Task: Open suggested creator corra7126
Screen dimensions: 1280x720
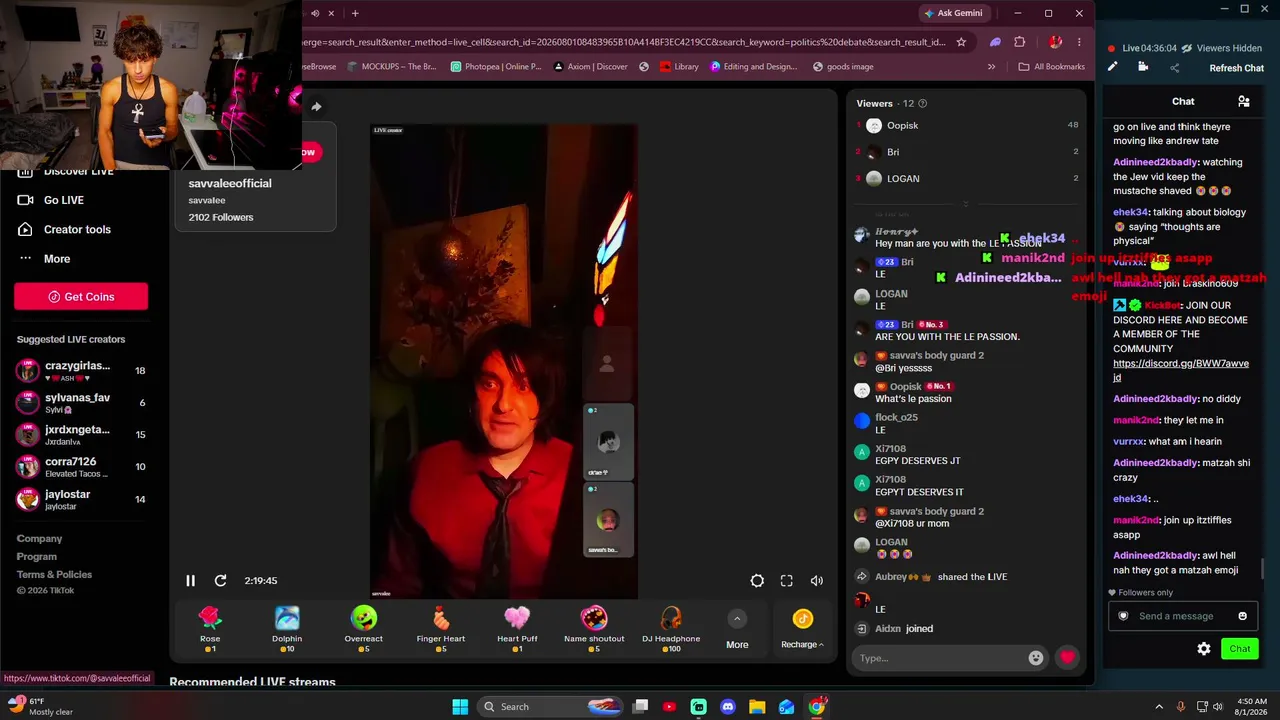Action: tap(80, 467)
